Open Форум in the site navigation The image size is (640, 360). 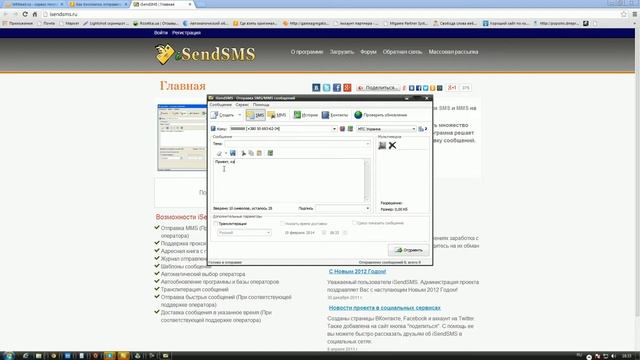click(368, 52)
